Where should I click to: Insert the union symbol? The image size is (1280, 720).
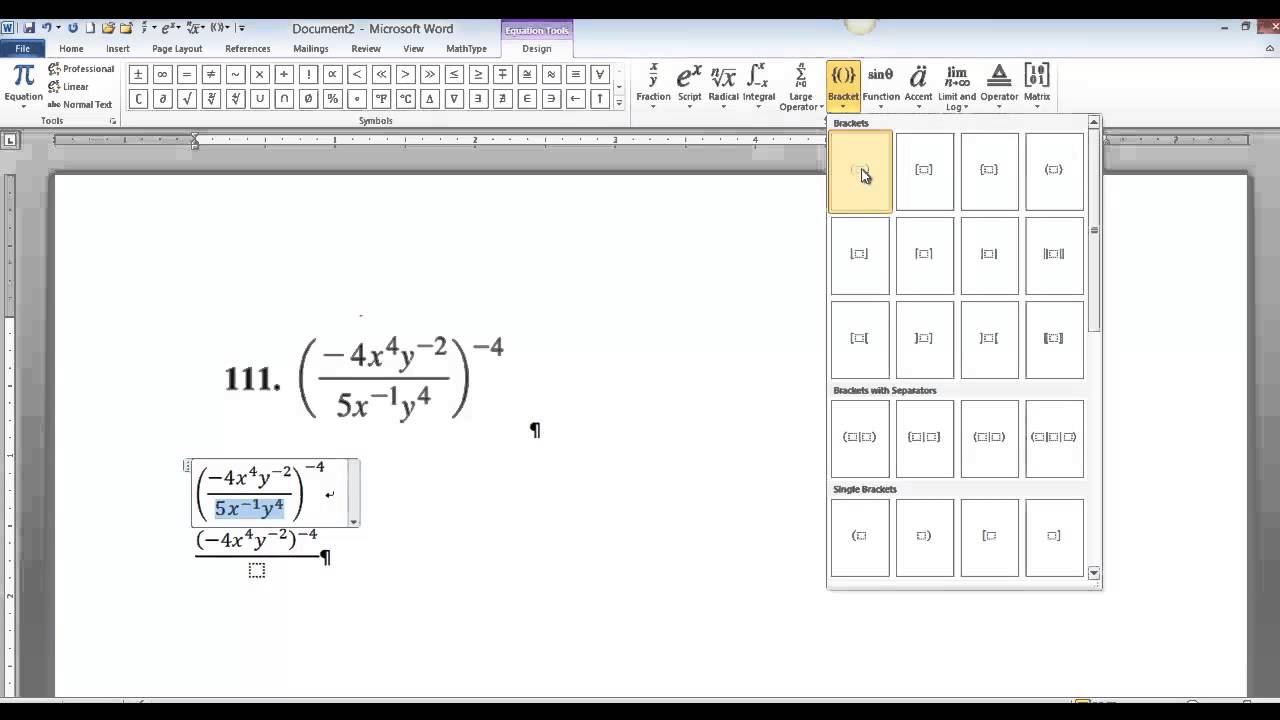click(x=259, y=98)
